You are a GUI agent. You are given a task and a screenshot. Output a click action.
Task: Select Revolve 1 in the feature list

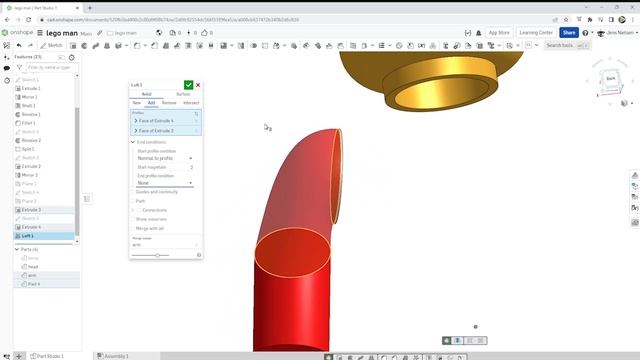[31, 115]
